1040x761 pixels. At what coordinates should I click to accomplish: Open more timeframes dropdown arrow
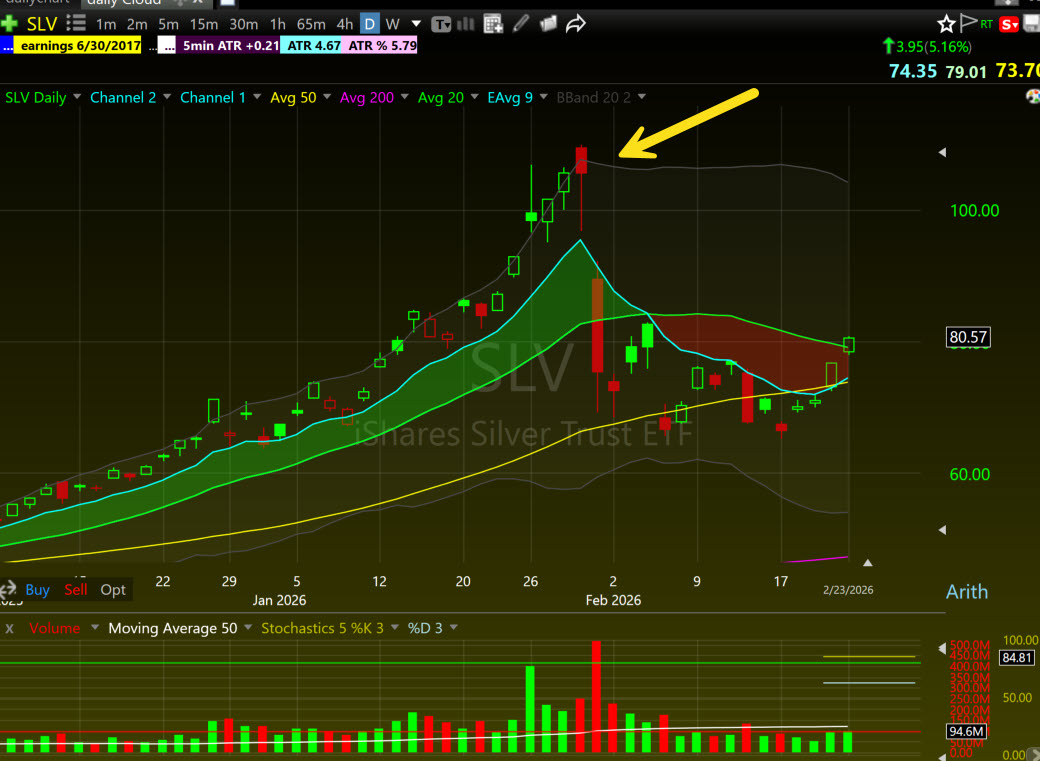(416, 24)
